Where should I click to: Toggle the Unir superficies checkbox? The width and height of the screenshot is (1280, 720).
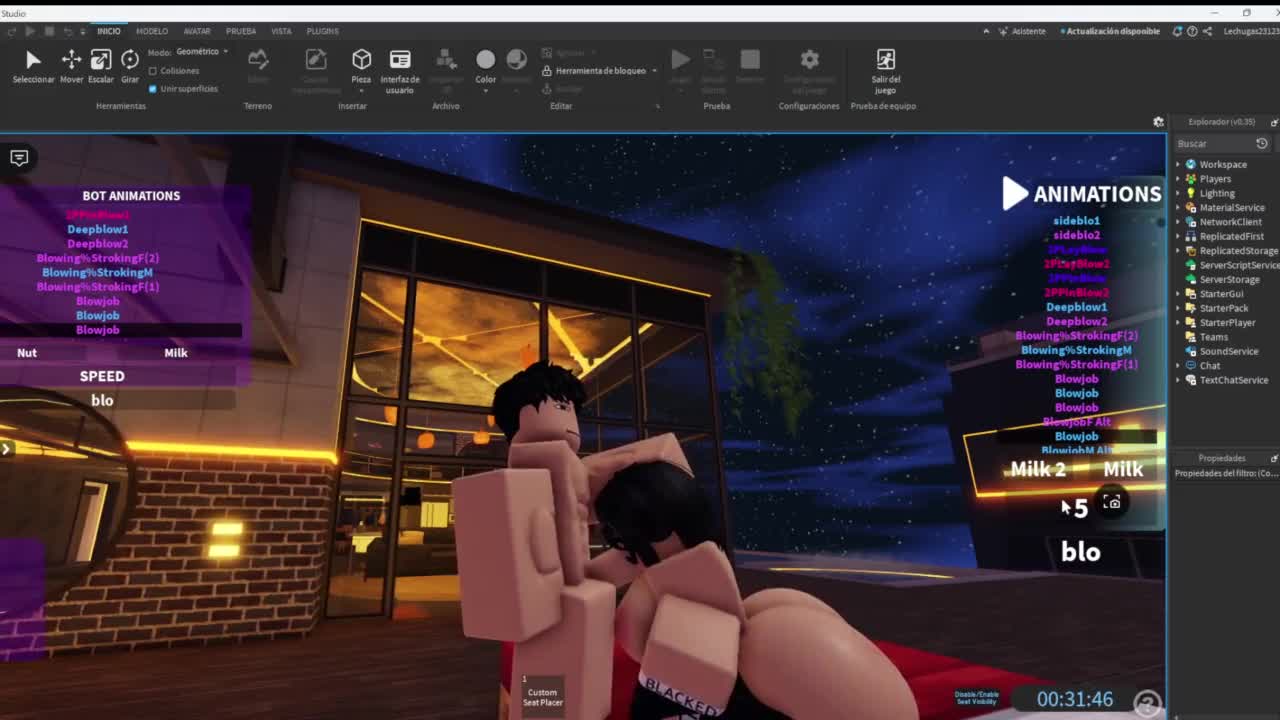click(153, 89)
